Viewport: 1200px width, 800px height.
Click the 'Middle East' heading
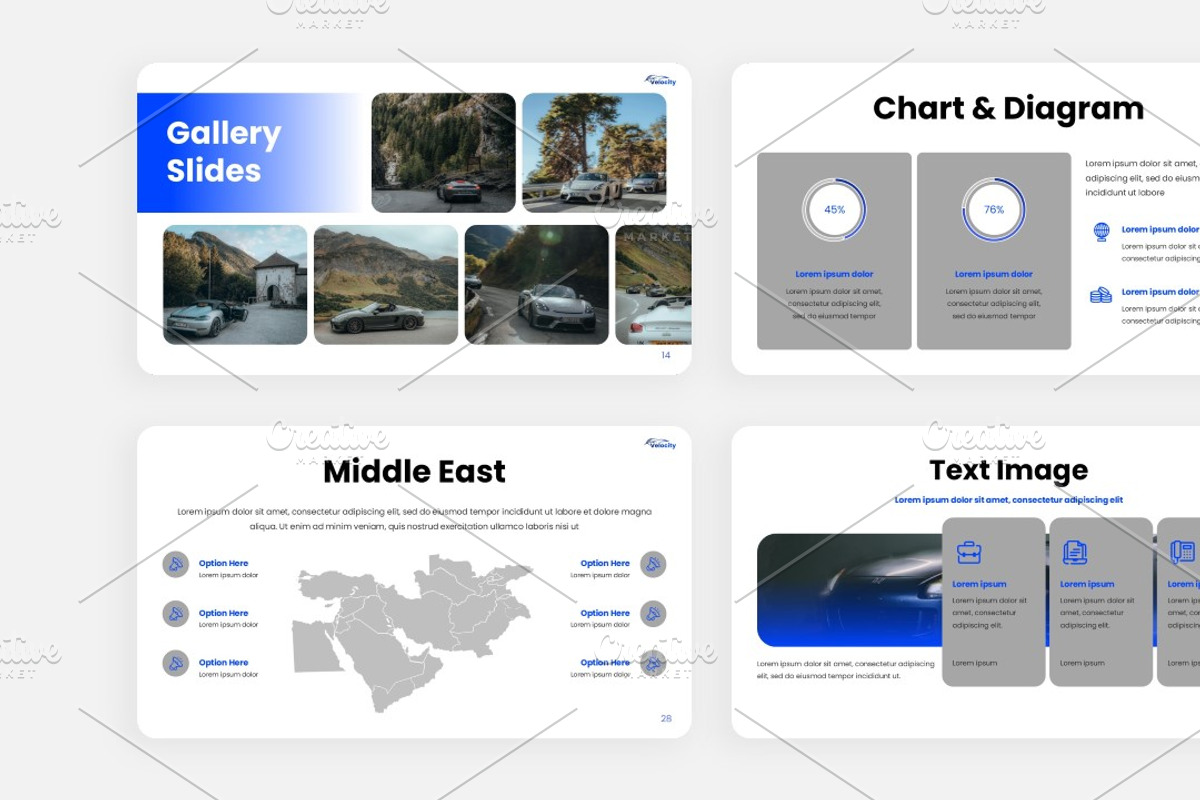[414, 471]
